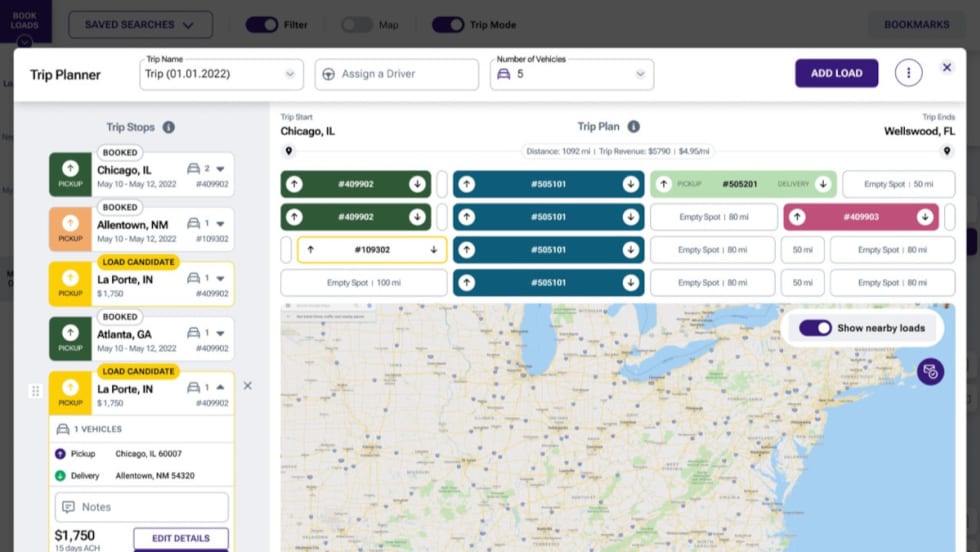
Task: Expand the Chicago, IL stop details
Action: click(220, 170)
